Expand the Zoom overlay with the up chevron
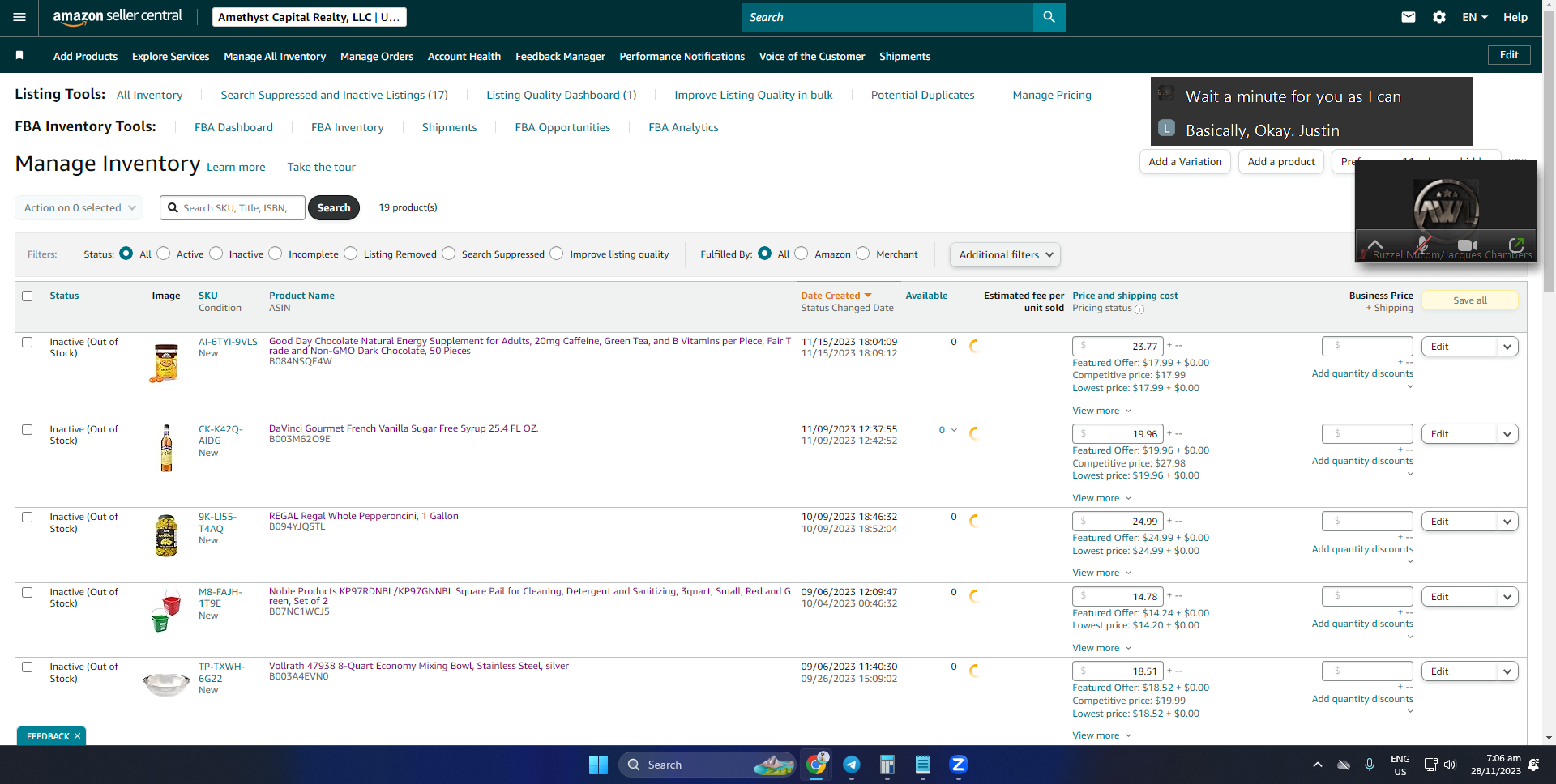Viewport: 1556px width, 784px height. point(1375,244)
